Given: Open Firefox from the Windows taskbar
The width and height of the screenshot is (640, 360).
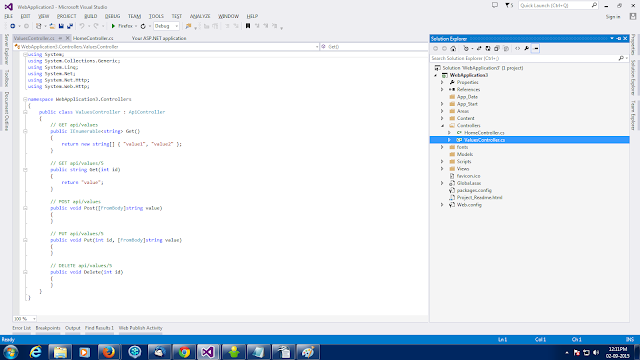Looking at the screenshot, I should tap(109, 352).
